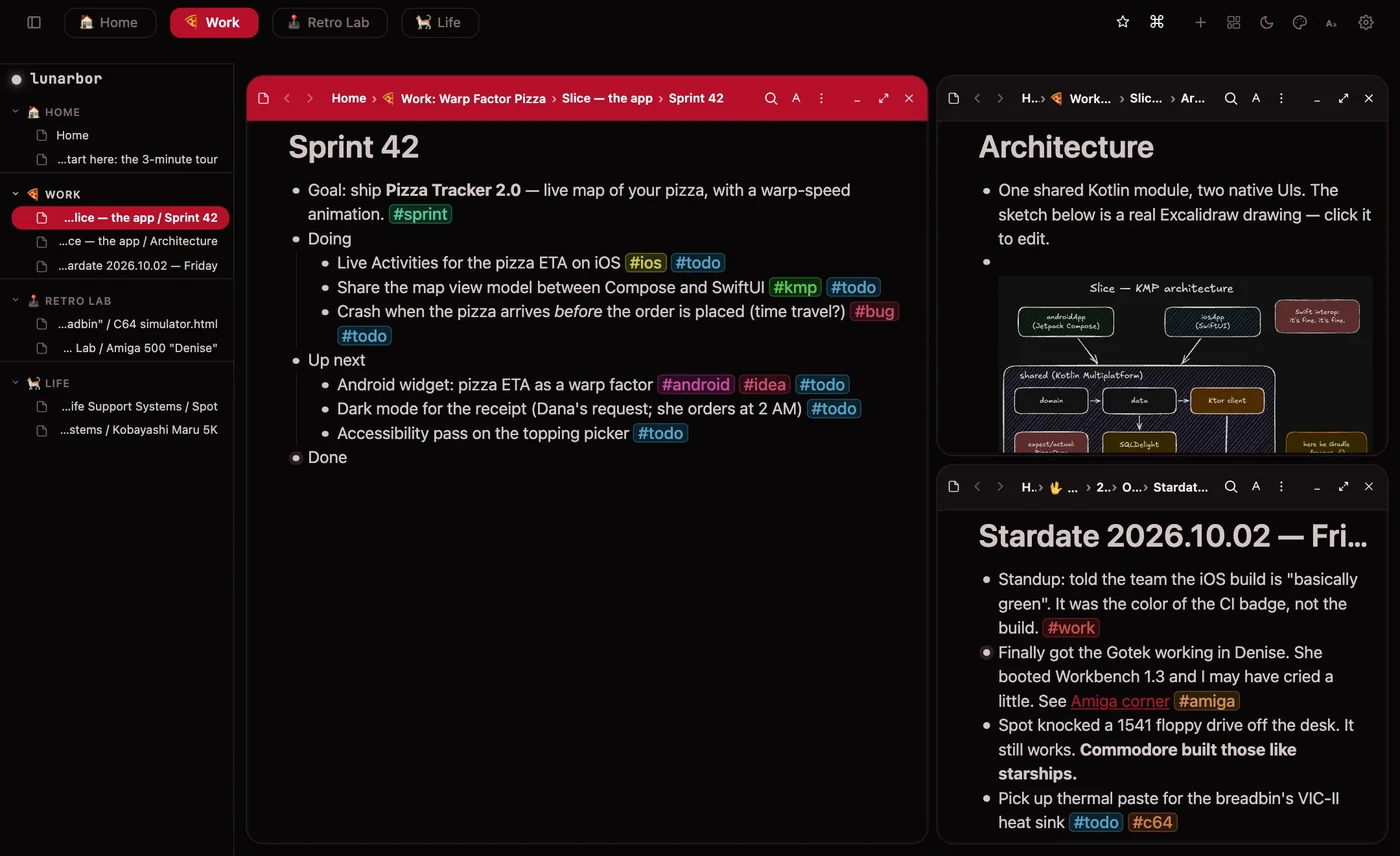Expand the collapsed Done bullet
Image resolution: width=1400 pixels, height=856 pixels.
tap(296, 457)
